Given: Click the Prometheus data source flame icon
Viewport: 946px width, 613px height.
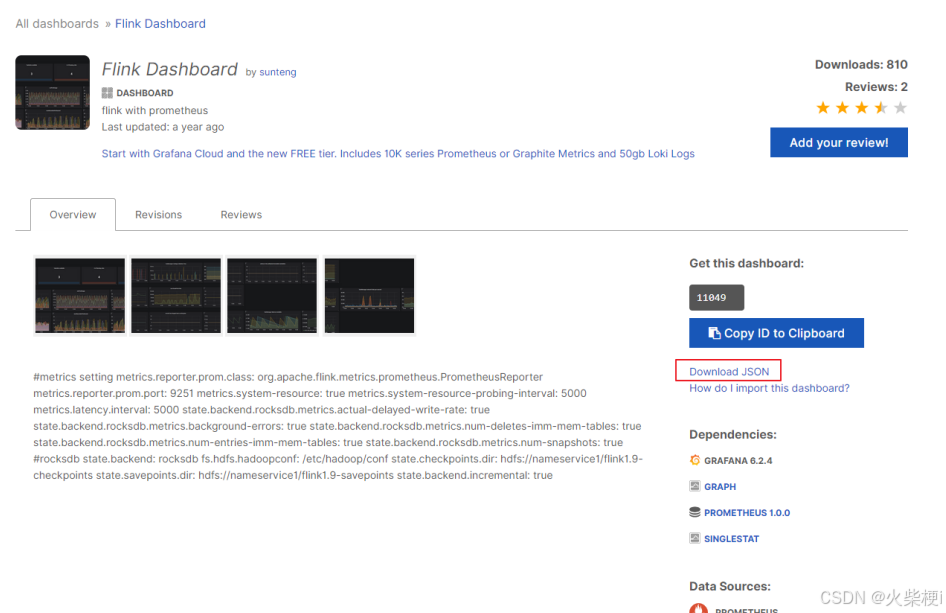Looking at the screenshot, I should pyautogui.click(x=699, y=608).
